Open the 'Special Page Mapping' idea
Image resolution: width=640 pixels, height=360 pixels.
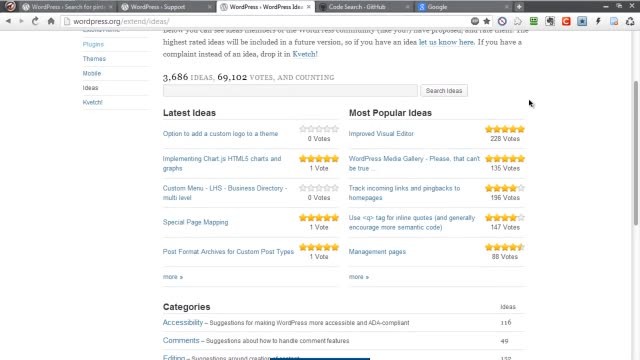pos(195,222)
